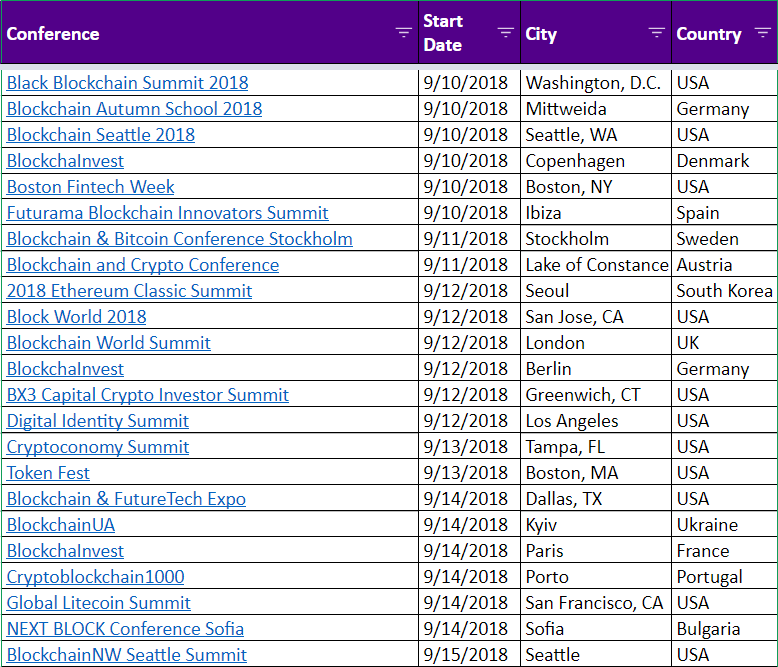Select the Boston, MA city cell
This screenshot has height=667, width=778.
click(x=596, y=473)
